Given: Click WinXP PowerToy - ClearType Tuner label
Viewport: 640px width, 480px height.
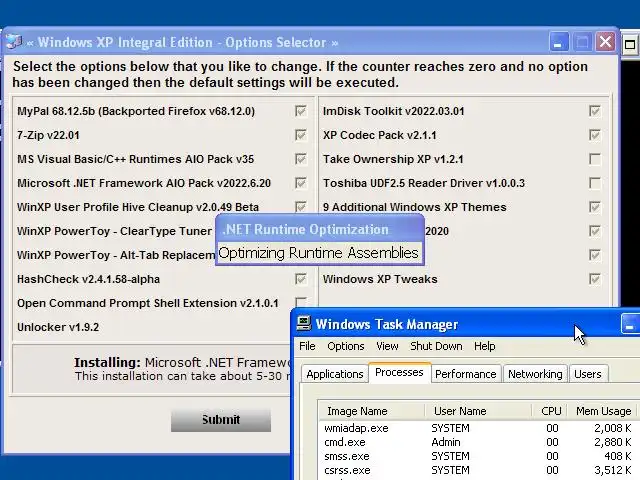Looking at the screenshot, I should (115, 231).
